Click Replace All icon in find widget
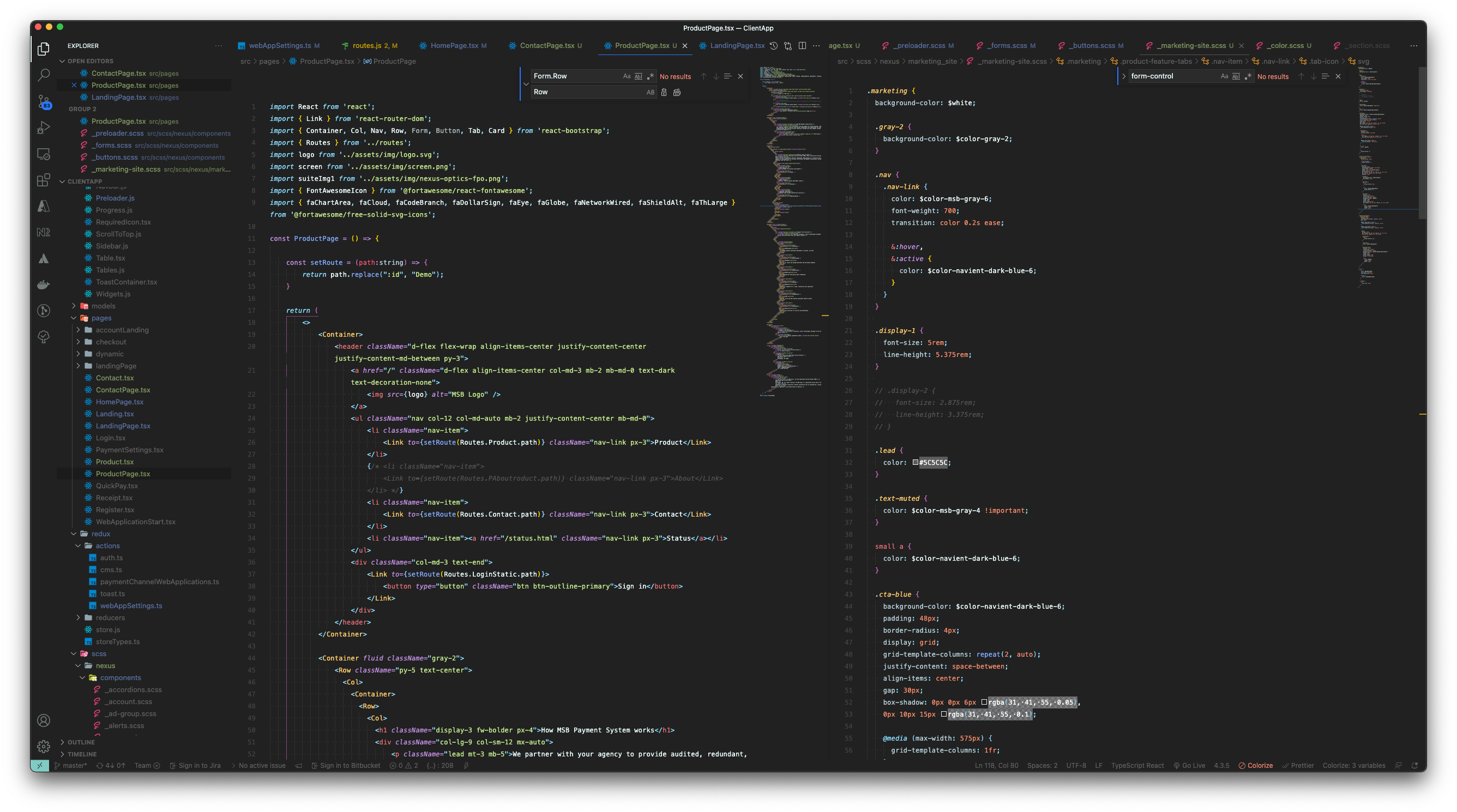Image resolution: width=1457 pixels, height=812 pixels. 677,92
